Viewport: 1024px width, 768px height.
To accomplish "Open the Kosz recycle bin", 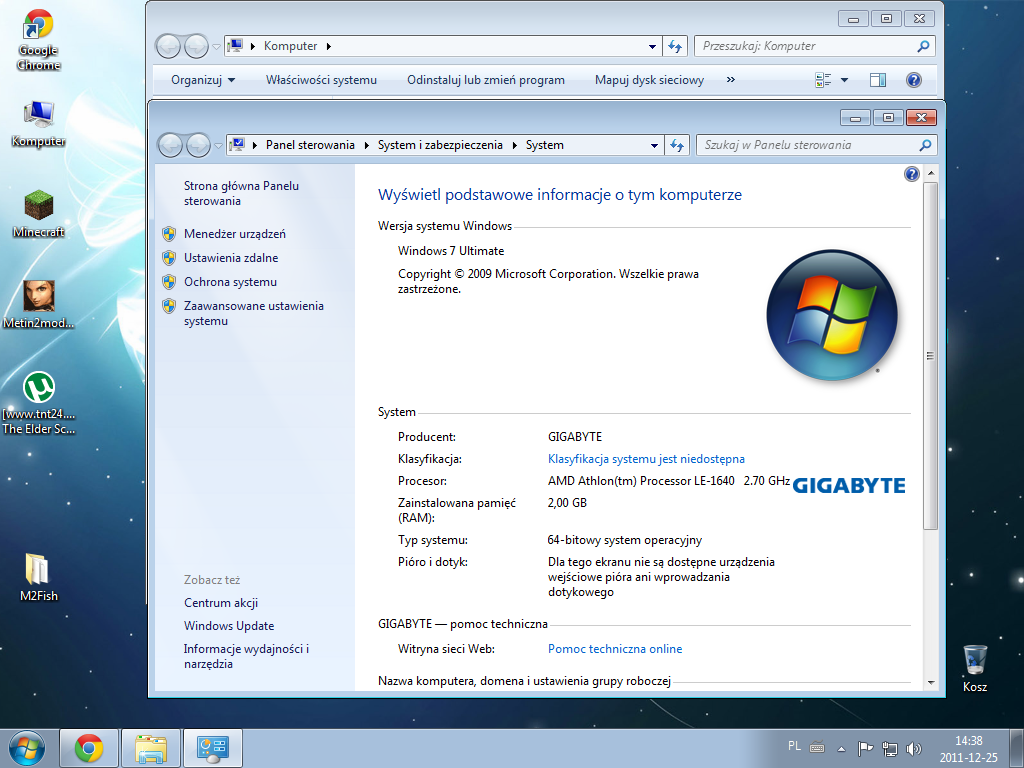I will click(x=975, y=668).
